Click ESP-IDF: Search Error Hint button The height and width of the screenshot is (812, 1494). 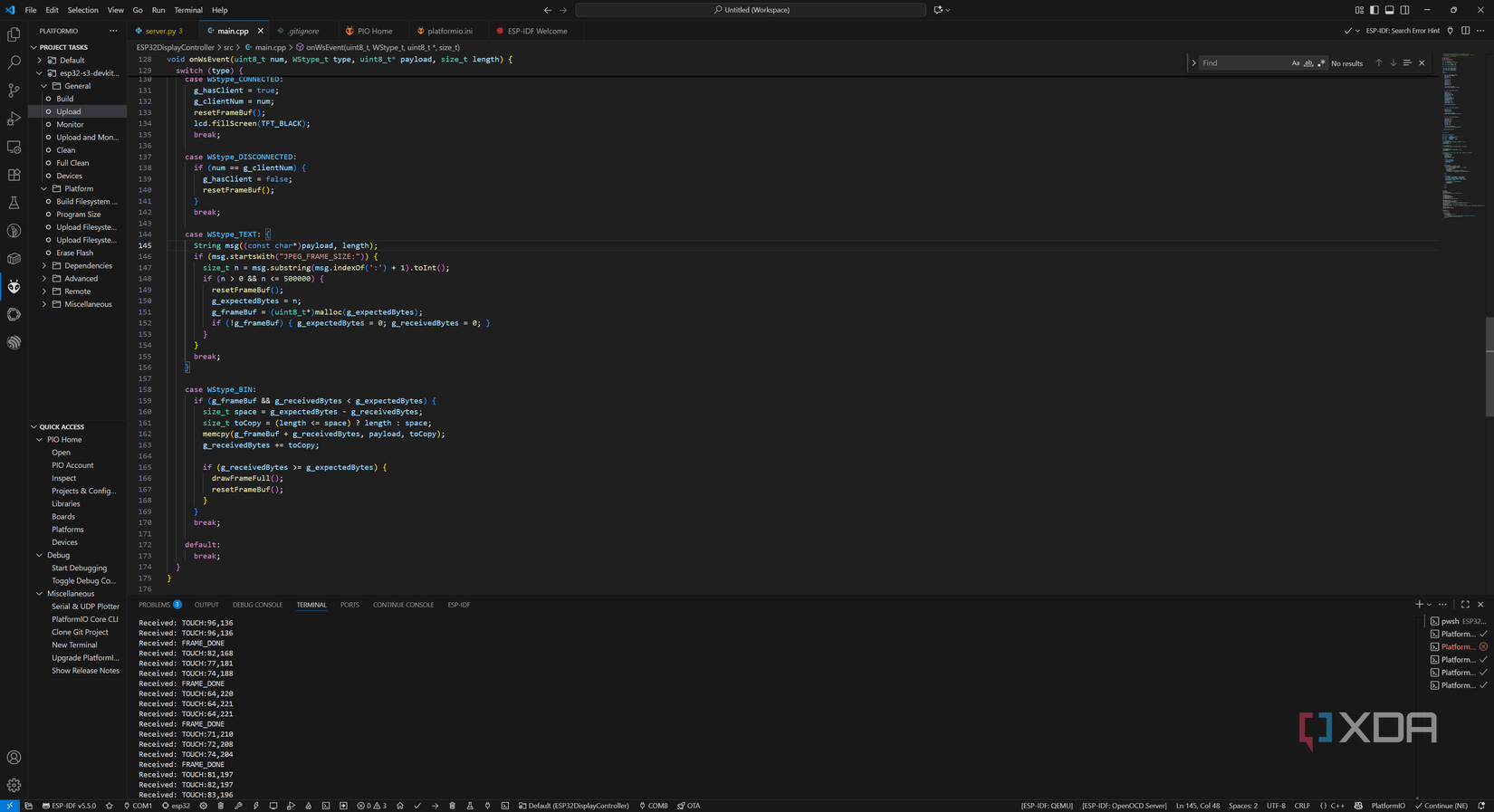1402,31
